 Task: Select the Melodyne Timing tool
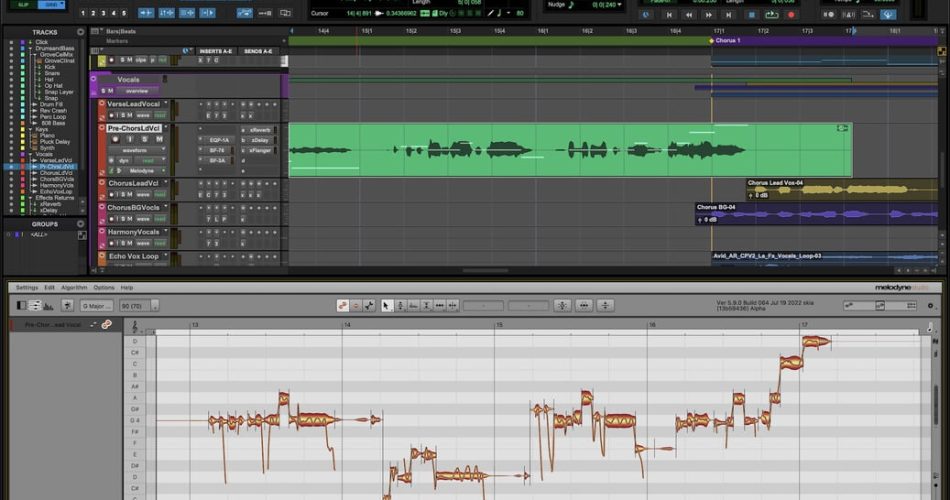click(439, 306)
